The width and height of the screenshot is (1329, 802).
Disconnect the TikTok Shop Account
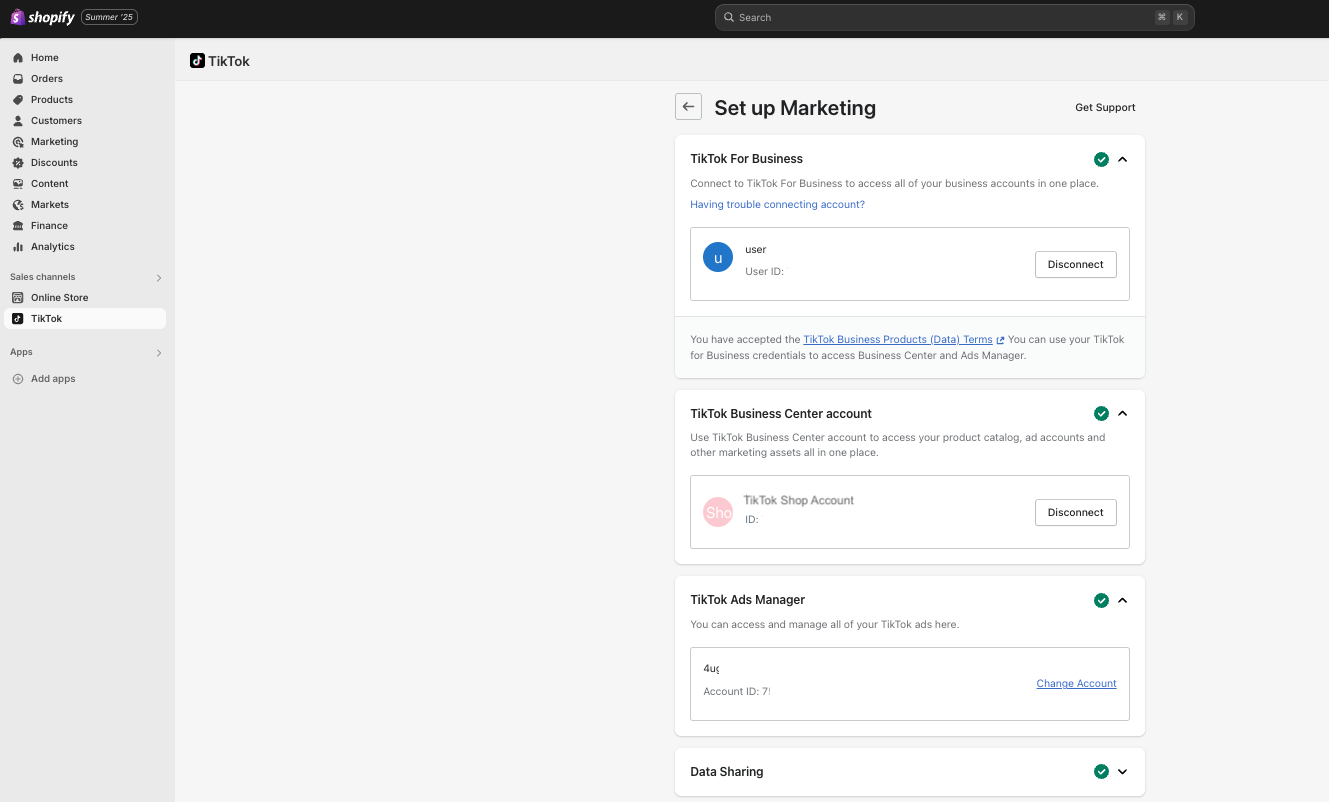[1075, 512]
